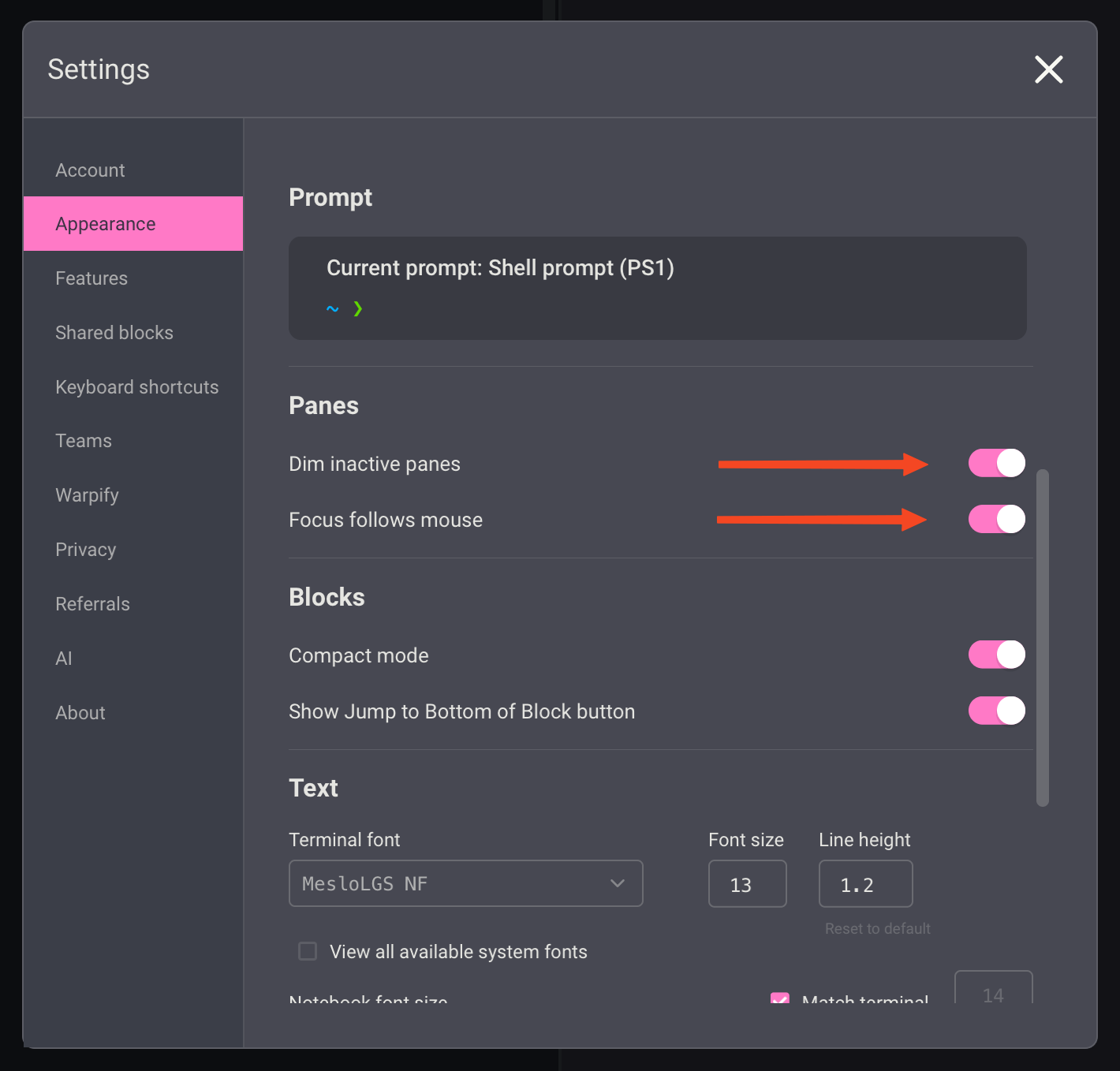The height and width of the screenshot is (1071, 1120).
Task: Open the AI settings page
Action: point(64,659)
